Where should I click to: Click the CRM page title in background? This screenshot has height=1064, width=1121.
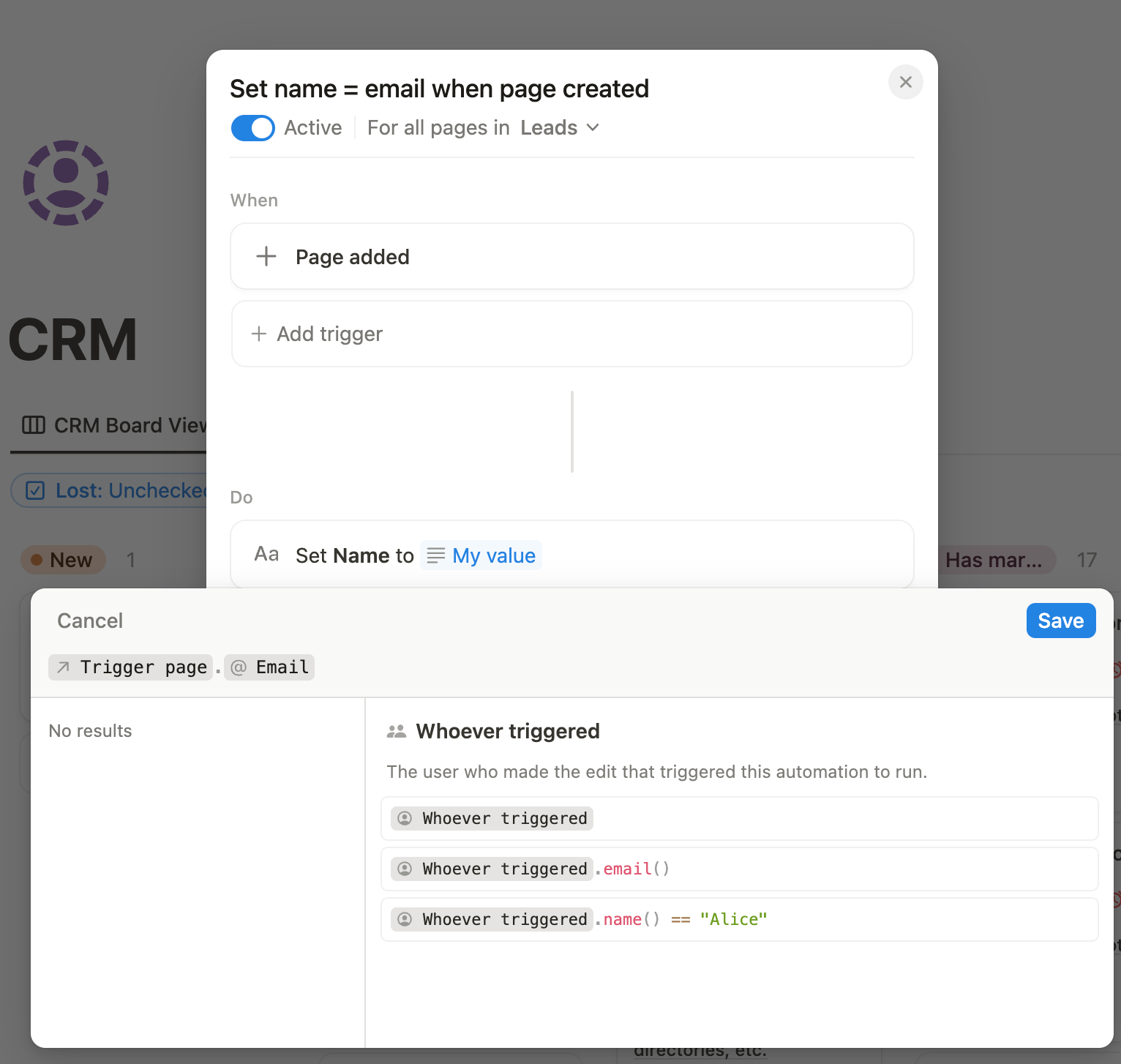[x=72, y=340]
